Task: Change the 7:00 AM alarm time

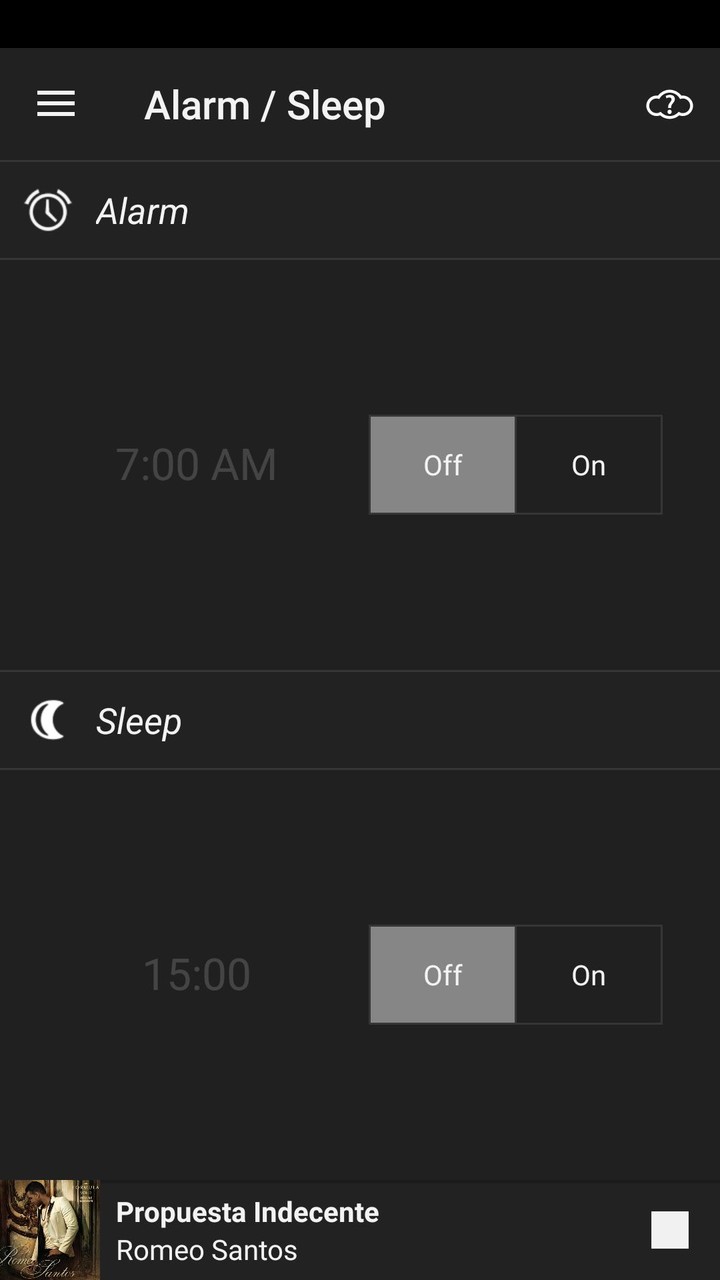Action: coord(196,465)
